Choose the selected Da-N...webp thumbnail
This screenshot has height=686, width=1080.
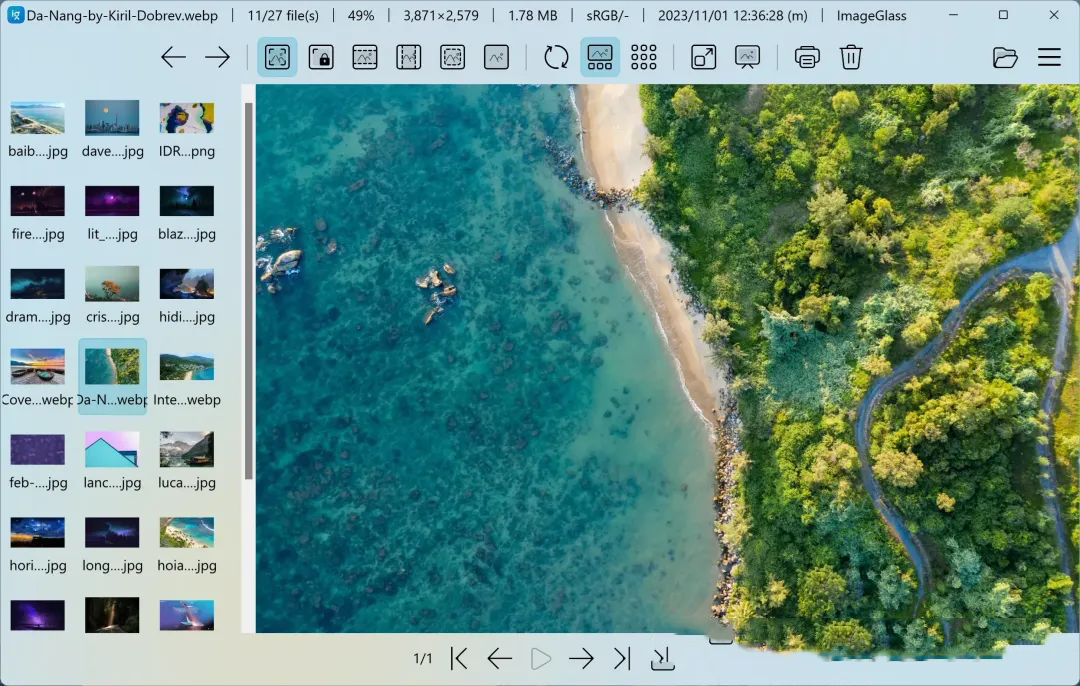point(112,377)
